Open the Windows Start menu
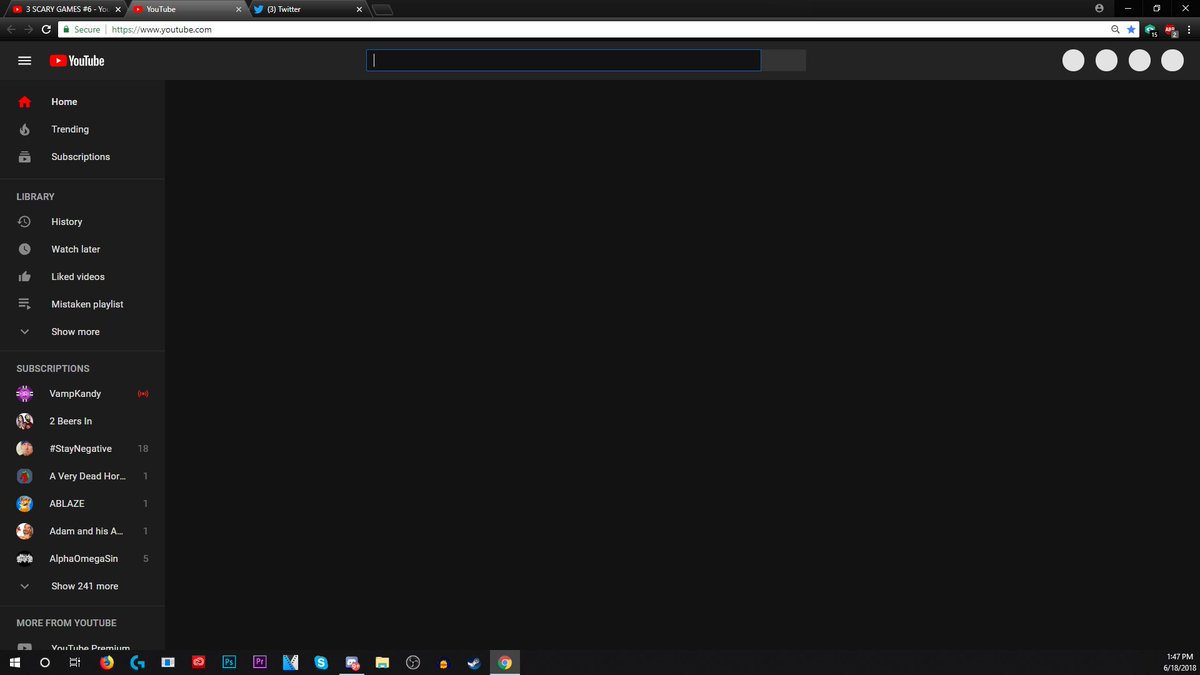The image size is (1200, 675). point(14,662)
